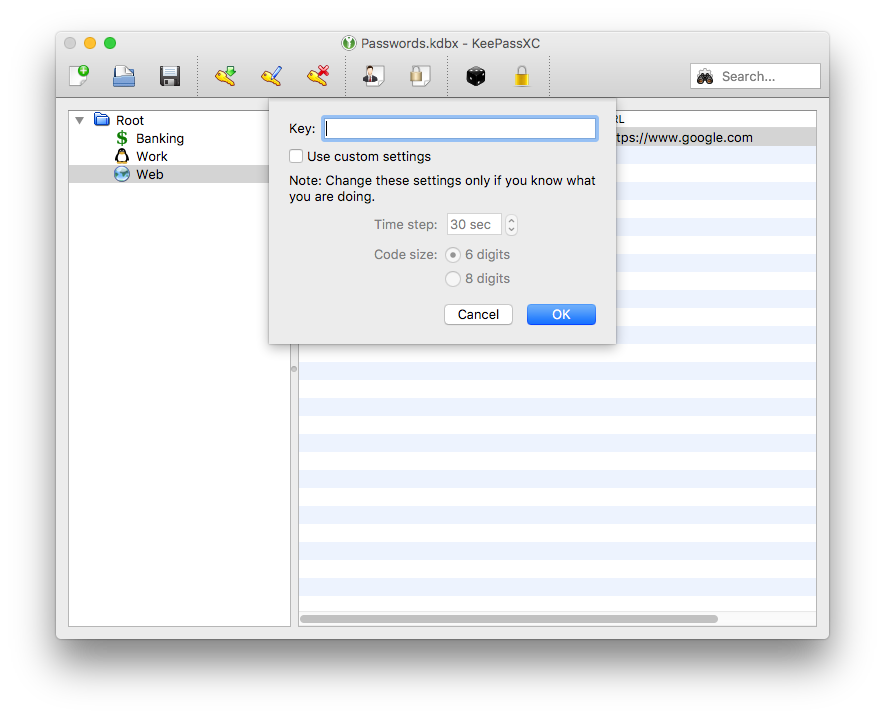
Task: Select the Web group label
Action: click(x=150, y=174)
